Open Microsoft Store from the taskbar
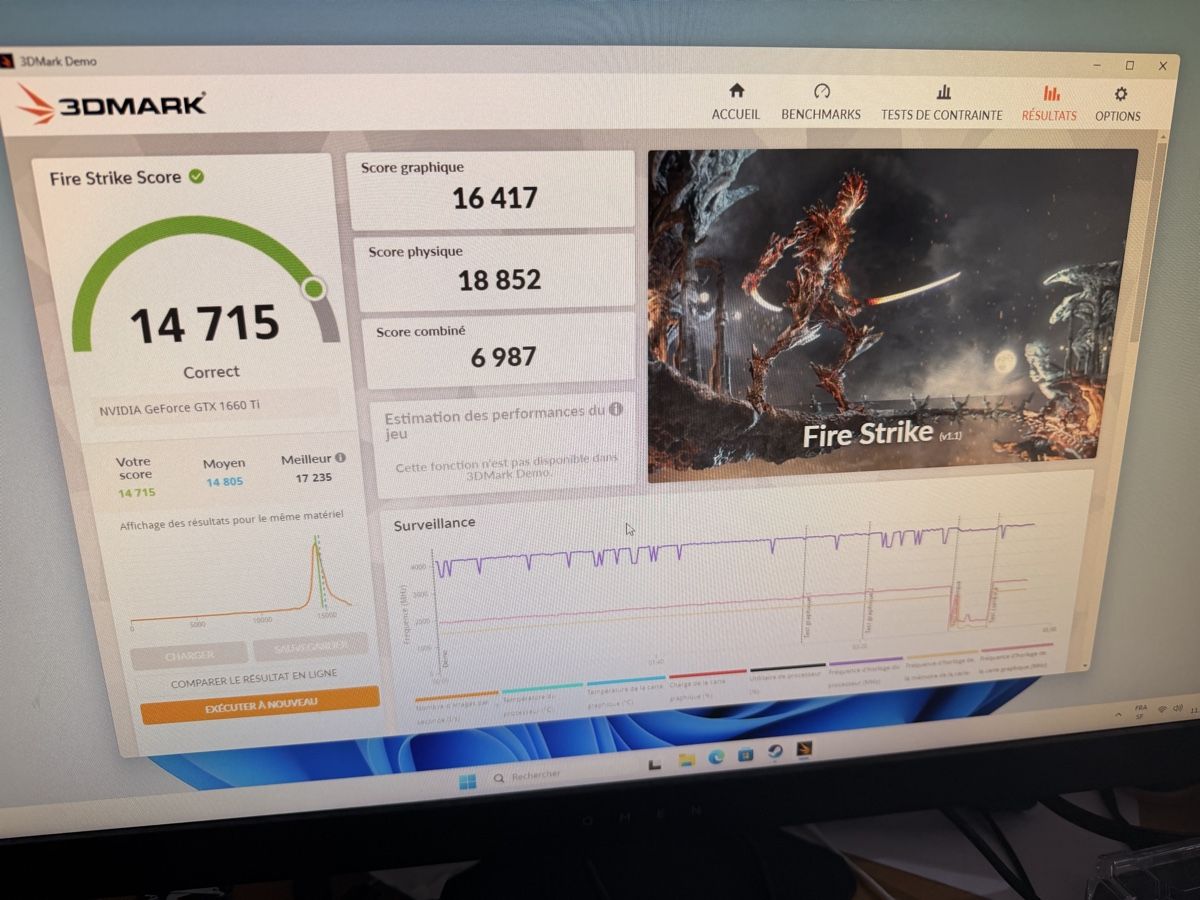 click(746, 754)
